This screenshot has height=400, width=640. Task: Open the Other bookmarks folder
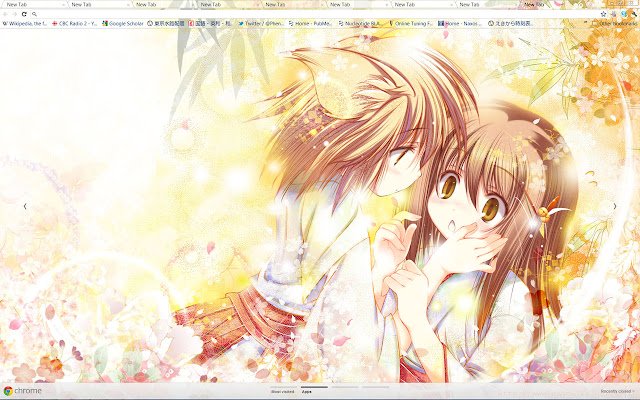pos(616,24)
